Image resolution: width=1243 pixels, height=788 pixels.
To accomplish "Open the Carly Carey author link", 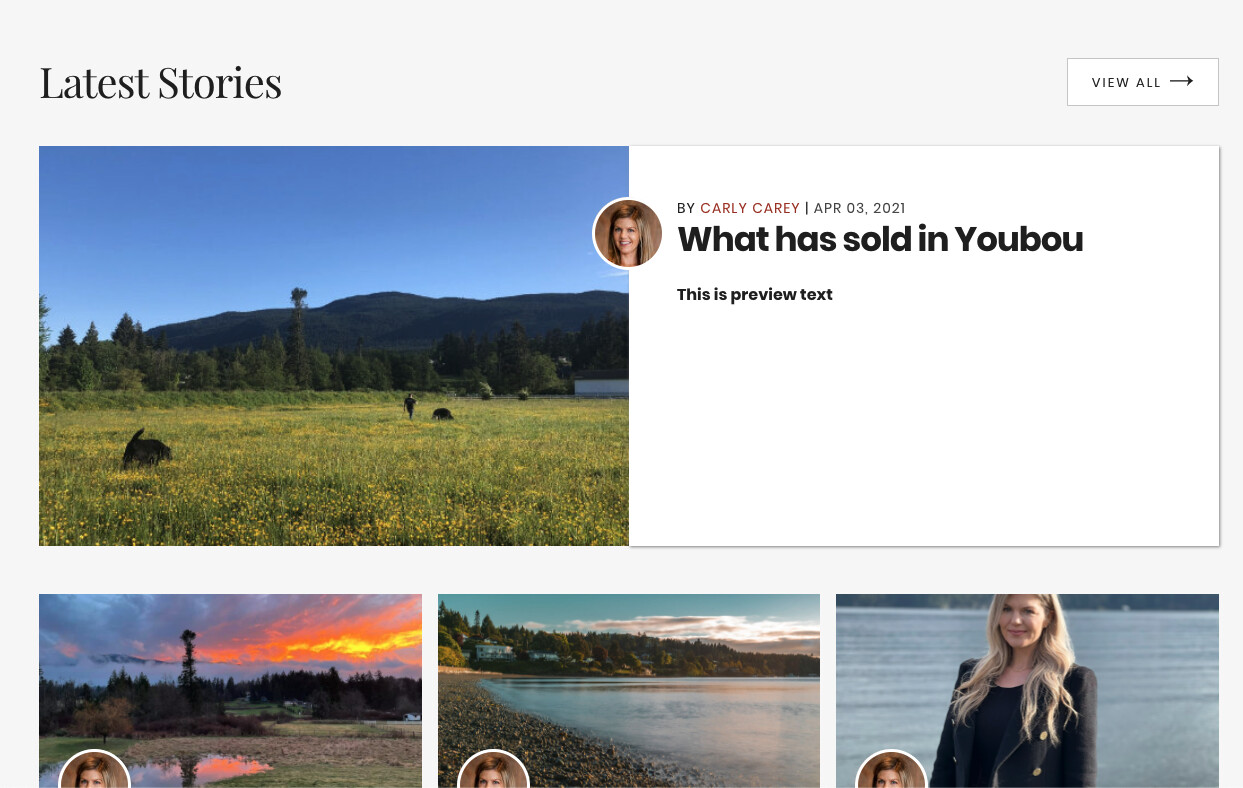I will point(749,208).
